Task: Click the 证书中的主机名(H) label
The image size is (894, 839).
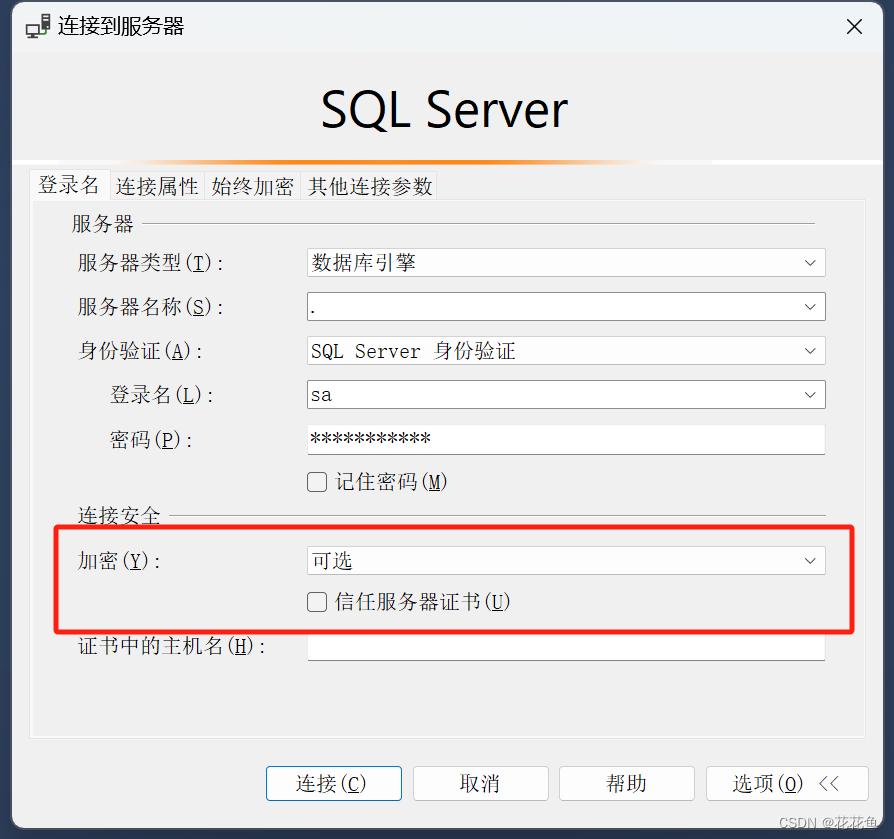Action: [171, 646]
